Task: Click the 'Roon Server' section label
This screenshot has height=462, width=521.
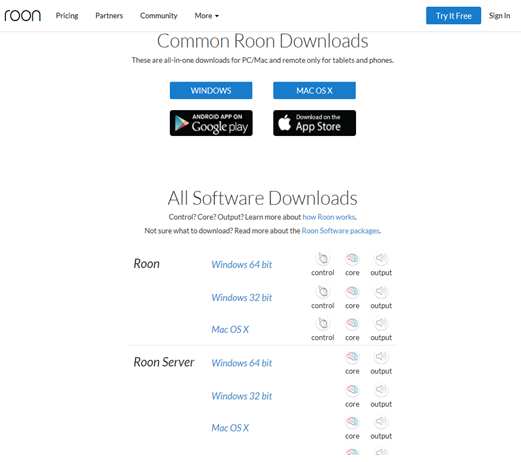Action: coord(164,362)
